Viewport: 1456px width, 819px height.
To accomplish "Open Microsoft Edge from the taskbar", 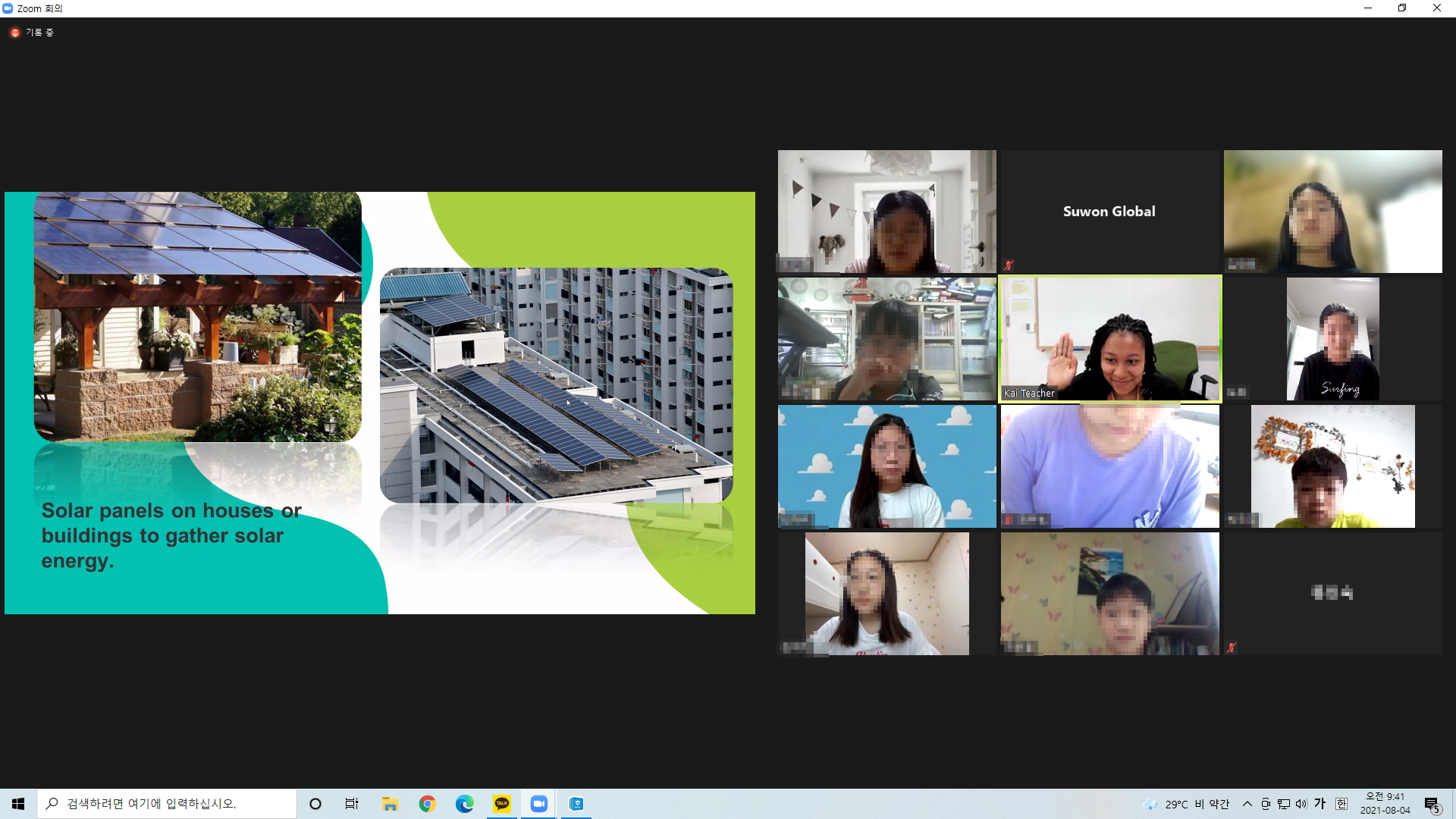I will [464, 804].
